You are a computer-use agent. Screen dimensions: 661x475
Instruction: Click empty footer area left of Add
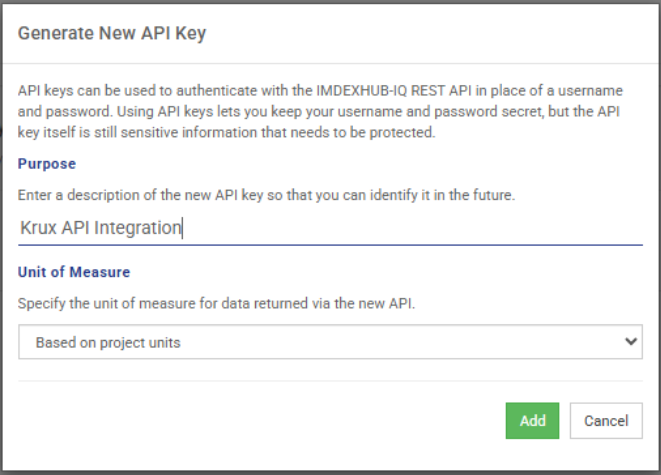[x=250, y=421]
